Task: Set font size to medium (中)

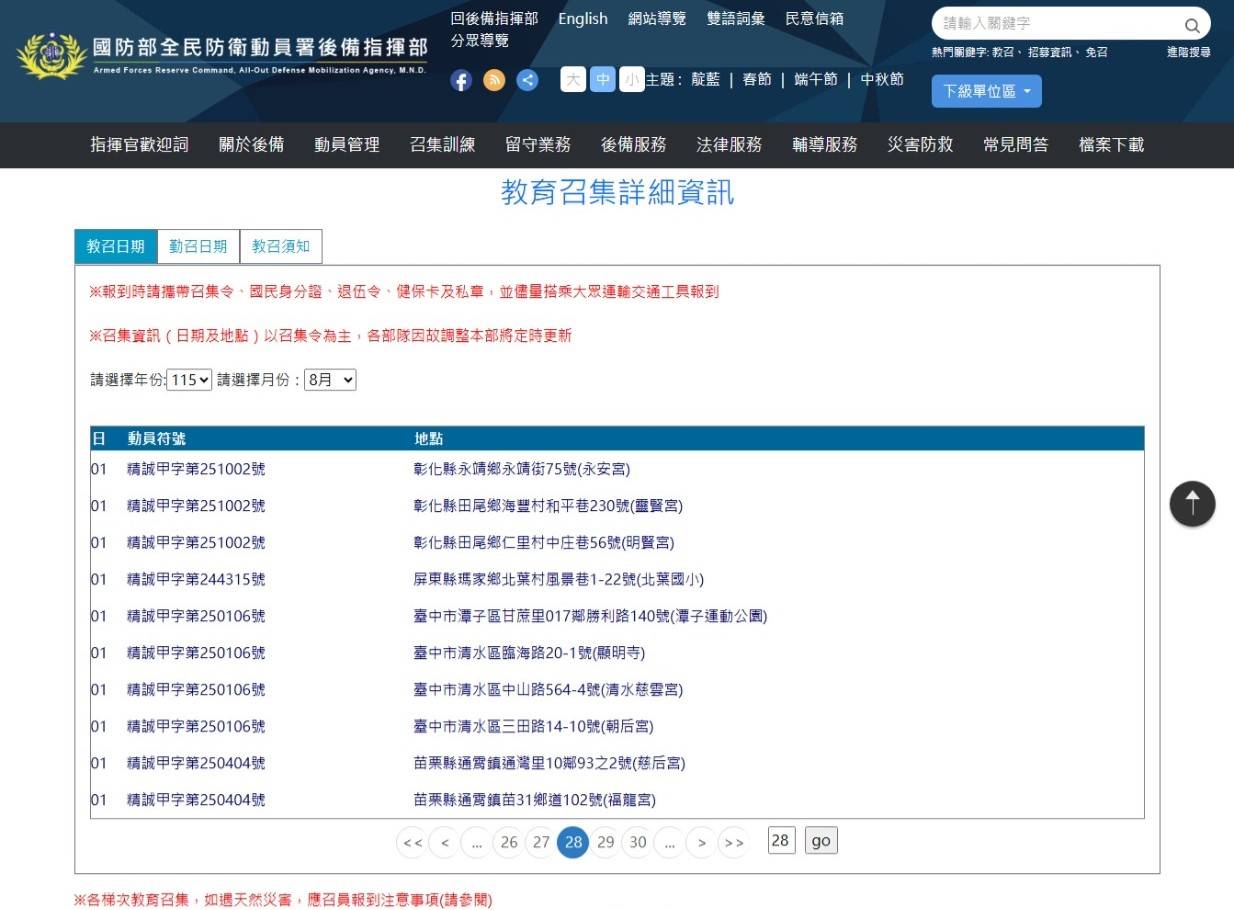Action: tap(602, 79)
